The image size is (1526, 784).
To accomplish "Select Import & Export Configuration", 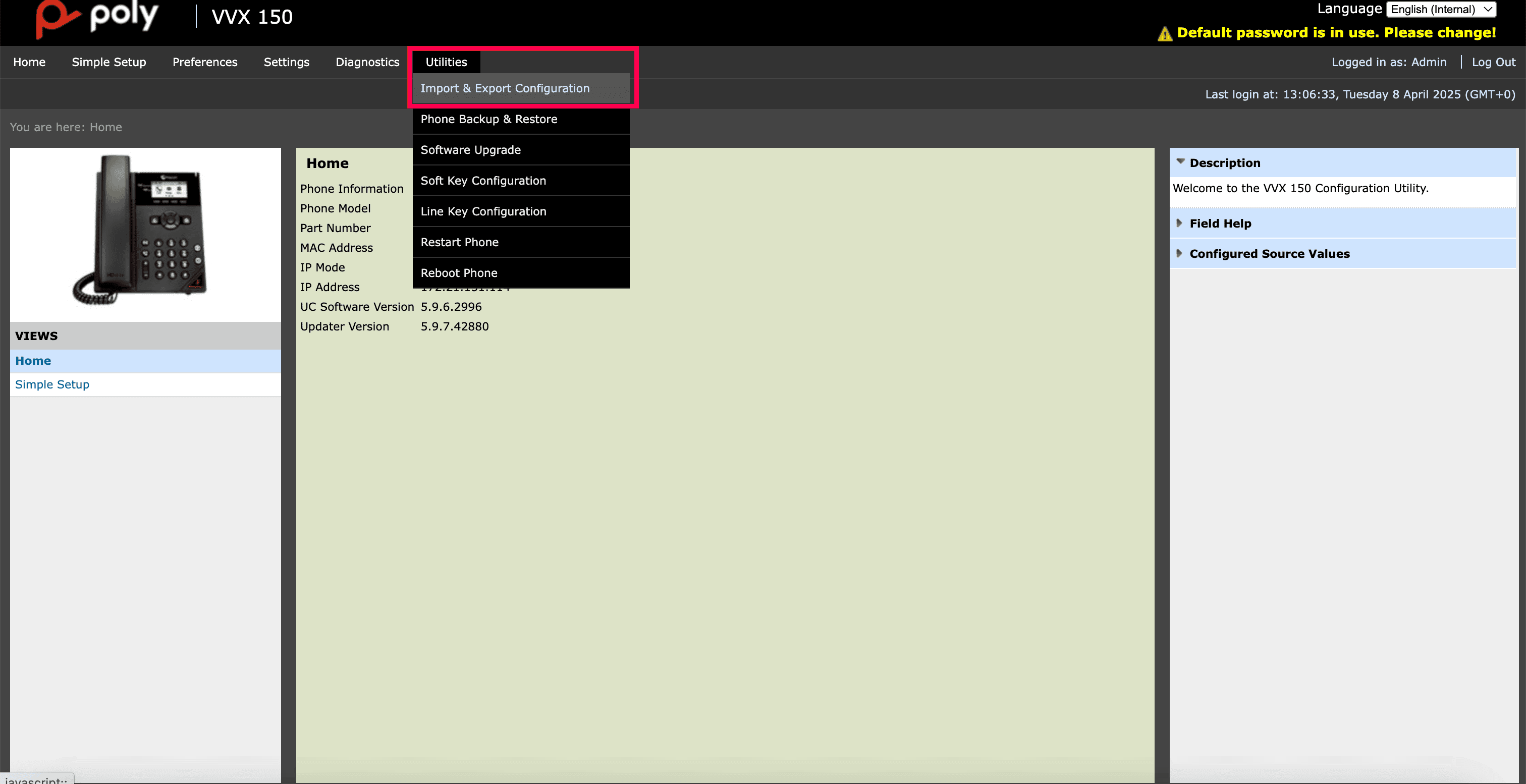I will pyautogui.click(x=505, y=88).
